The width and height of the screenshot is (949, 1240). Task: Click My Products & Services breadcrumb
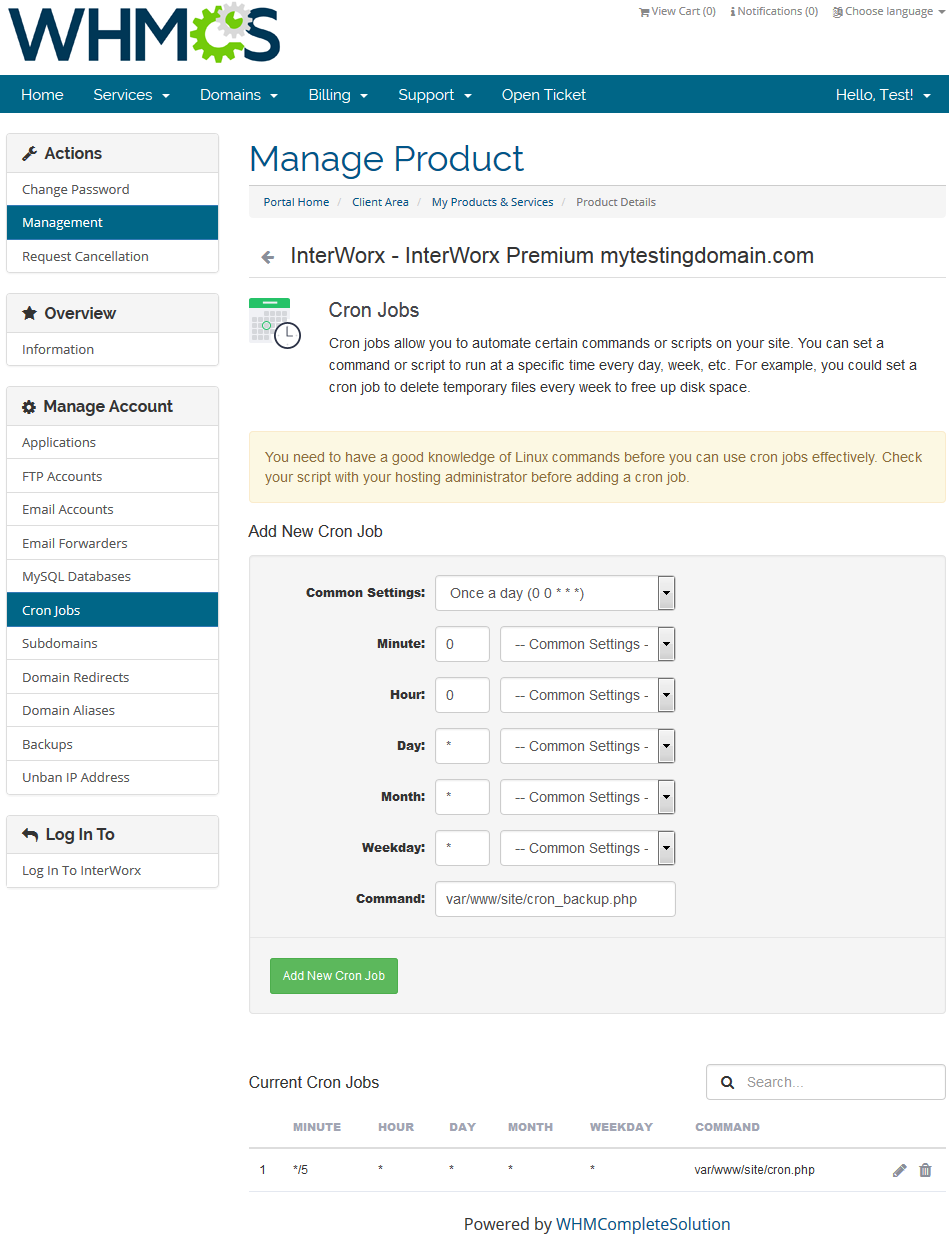[492, 202]
